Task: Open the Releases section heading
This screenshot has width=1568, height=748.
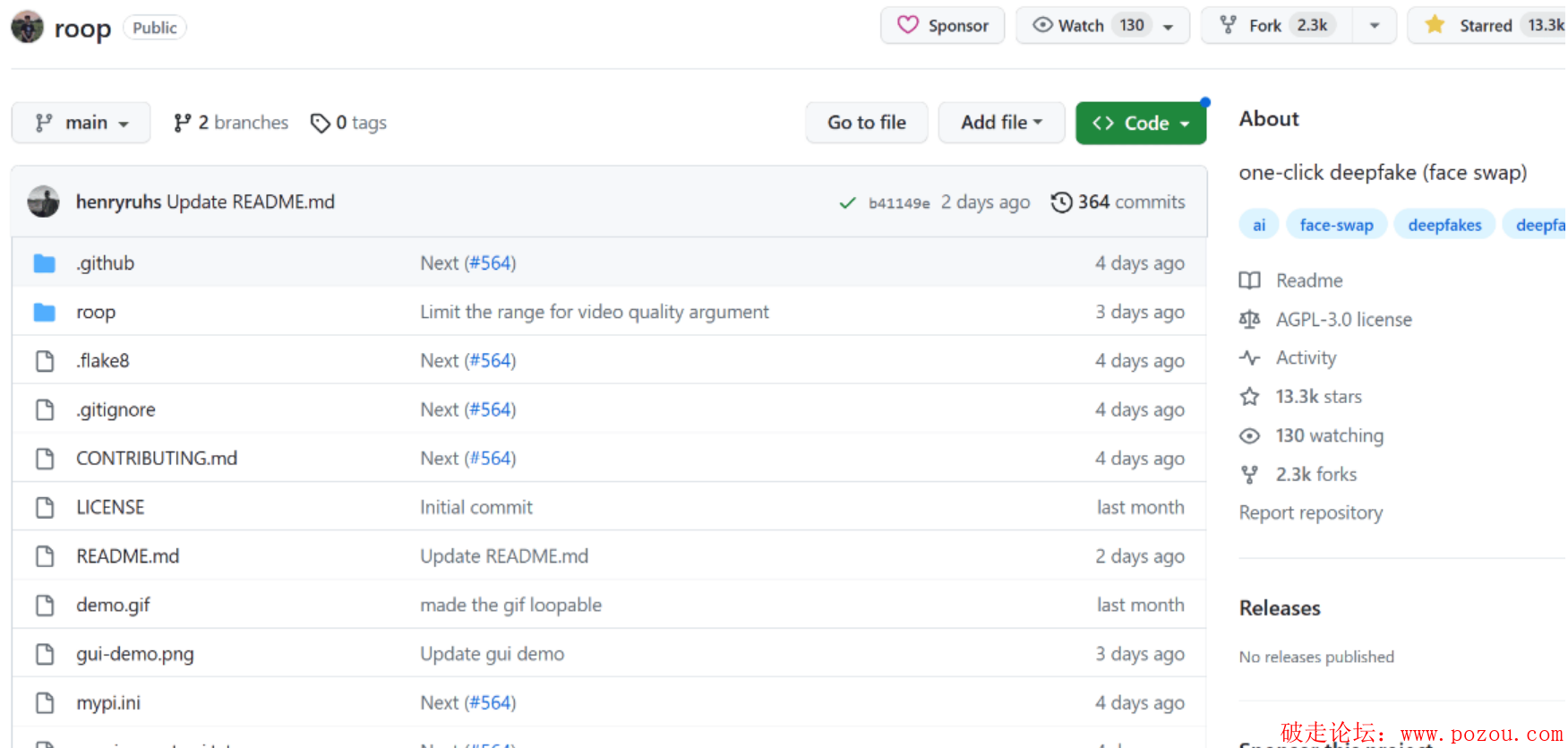Action: click(x=1280, y=608)
